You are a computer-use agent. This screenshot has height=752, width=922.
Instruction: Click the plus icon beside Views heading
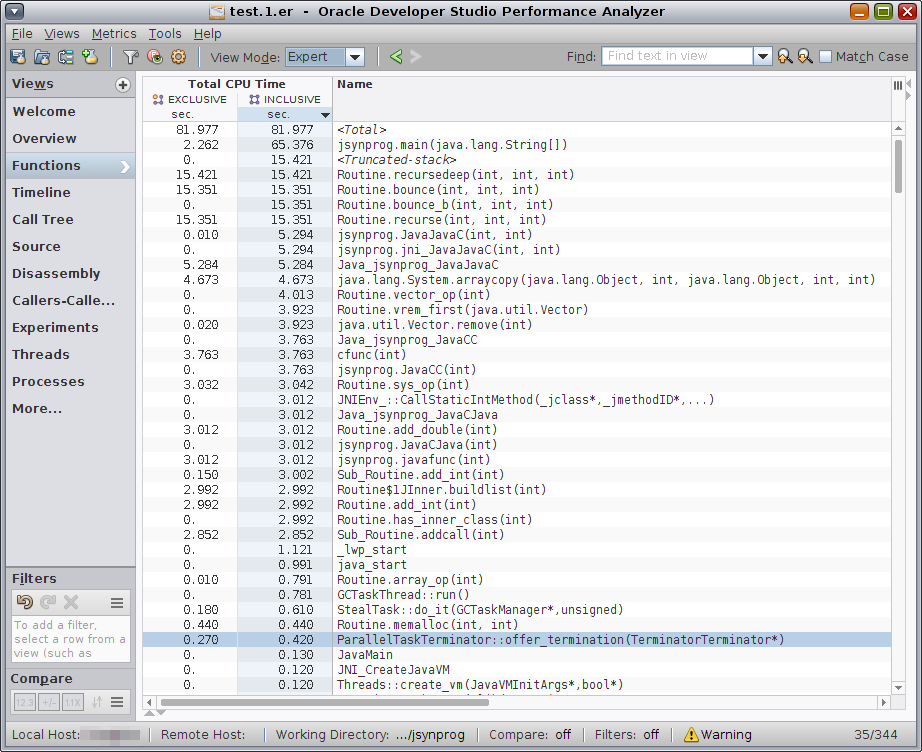click(123, 85)
